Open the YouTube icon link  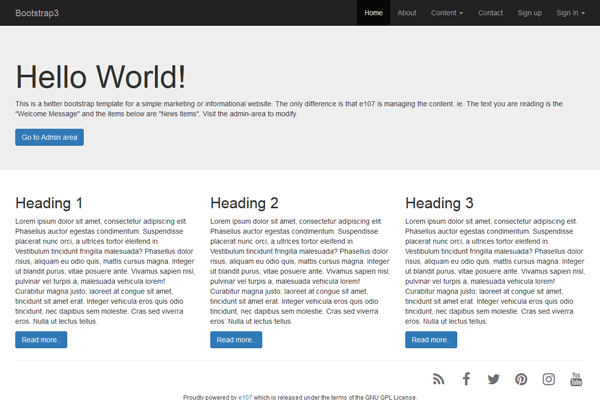tap(576, 379)
